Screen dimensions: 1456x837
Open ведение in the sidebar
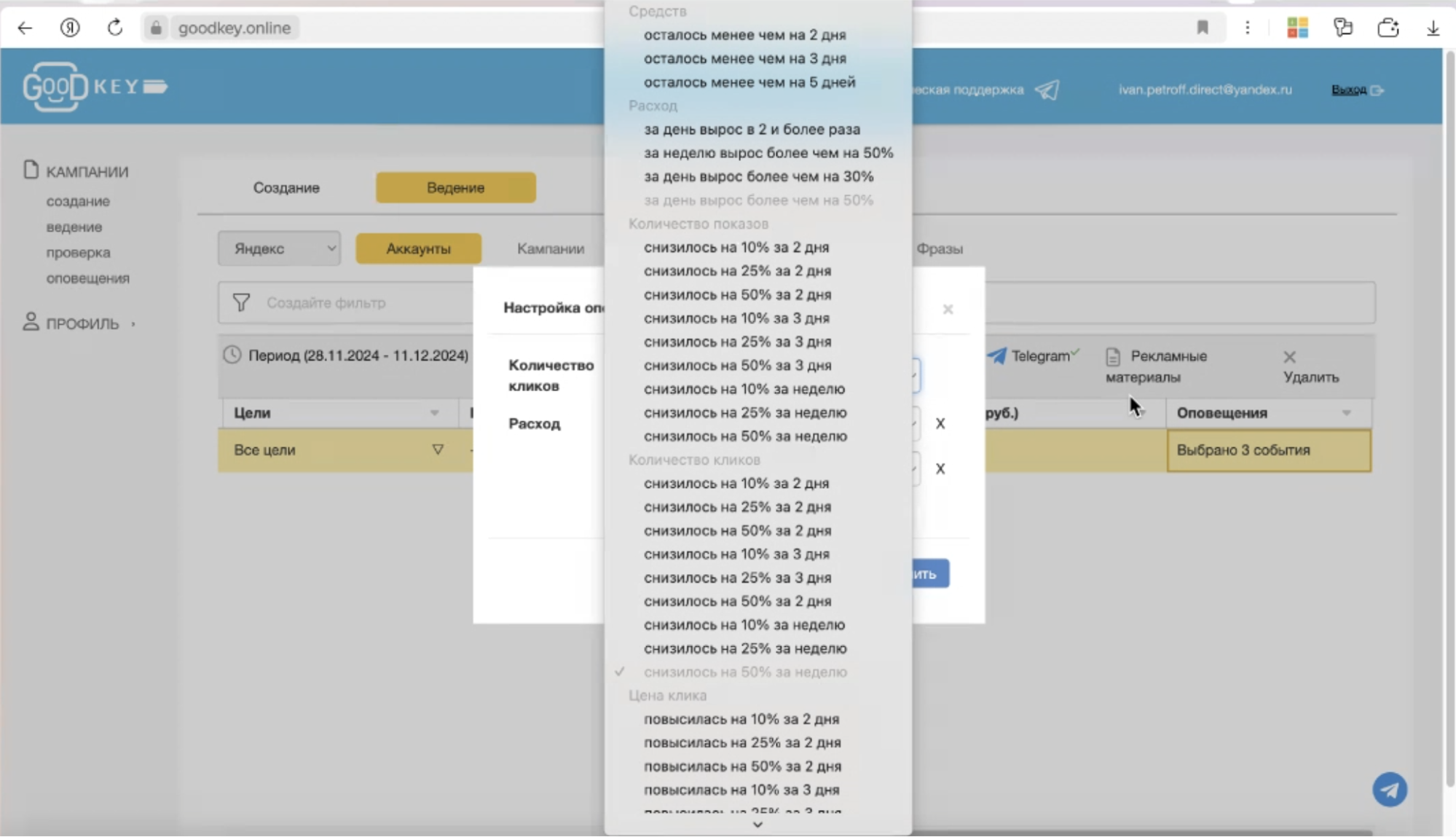coord(74,227)
